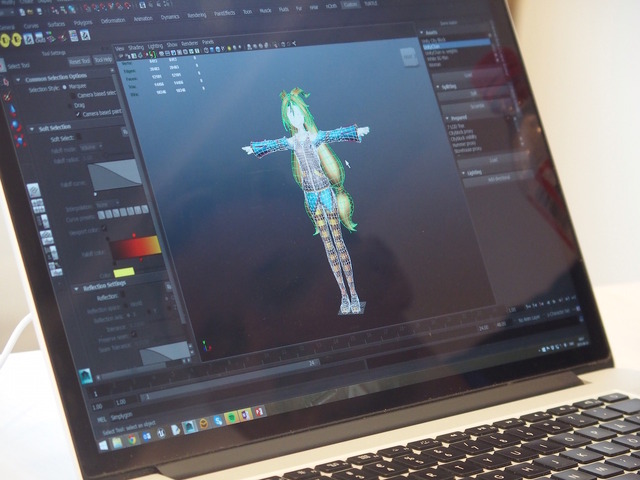Collapse the Assets section in right panel
This screenshot has height=480, width=640.
pos(421,32)
